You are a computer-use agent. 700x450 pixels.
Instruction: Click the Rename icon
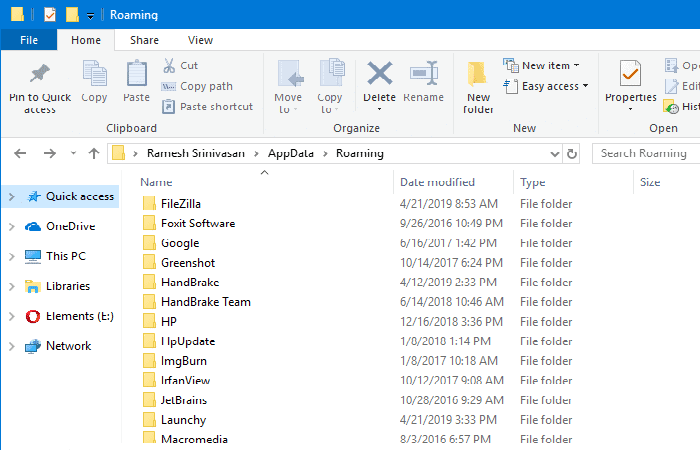click(x=424, y=73)
